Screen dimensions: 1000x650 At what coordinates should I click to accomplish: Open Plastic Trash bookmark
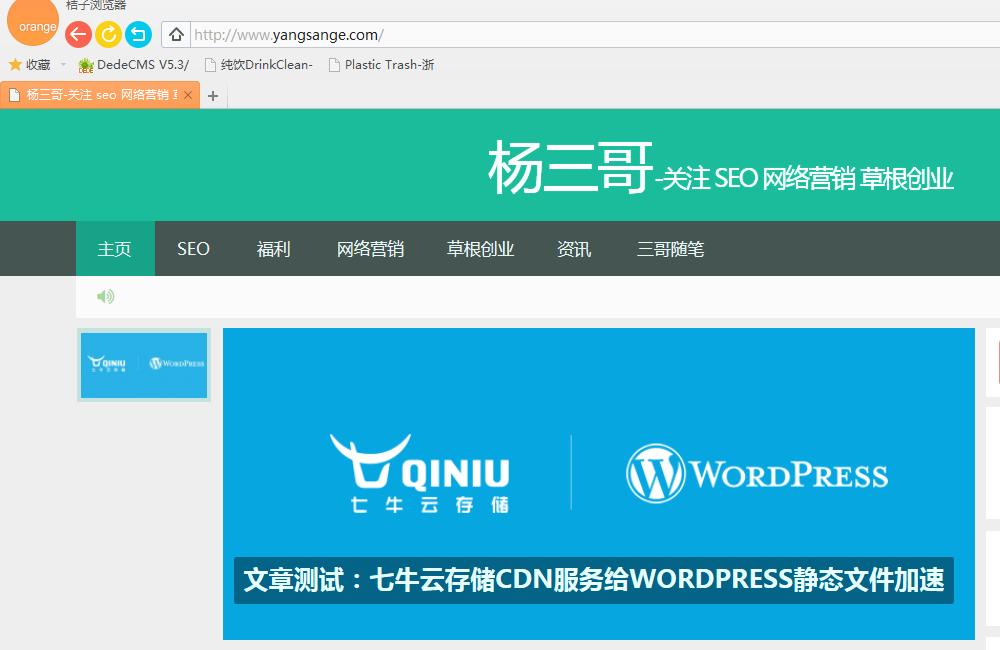click(381, 64)
